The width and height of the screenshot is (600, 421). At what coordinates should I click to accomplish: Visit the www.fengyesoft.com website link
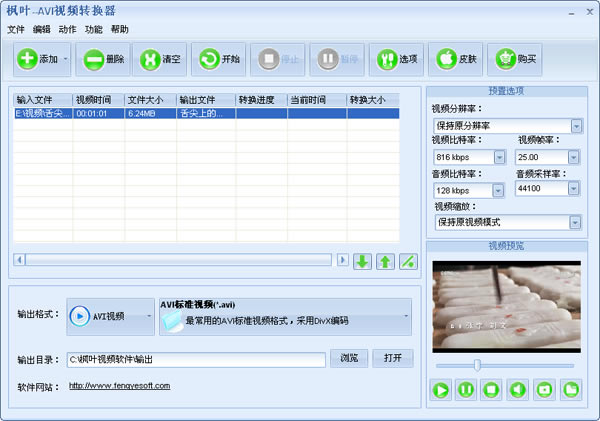click(x=119, y=386)
